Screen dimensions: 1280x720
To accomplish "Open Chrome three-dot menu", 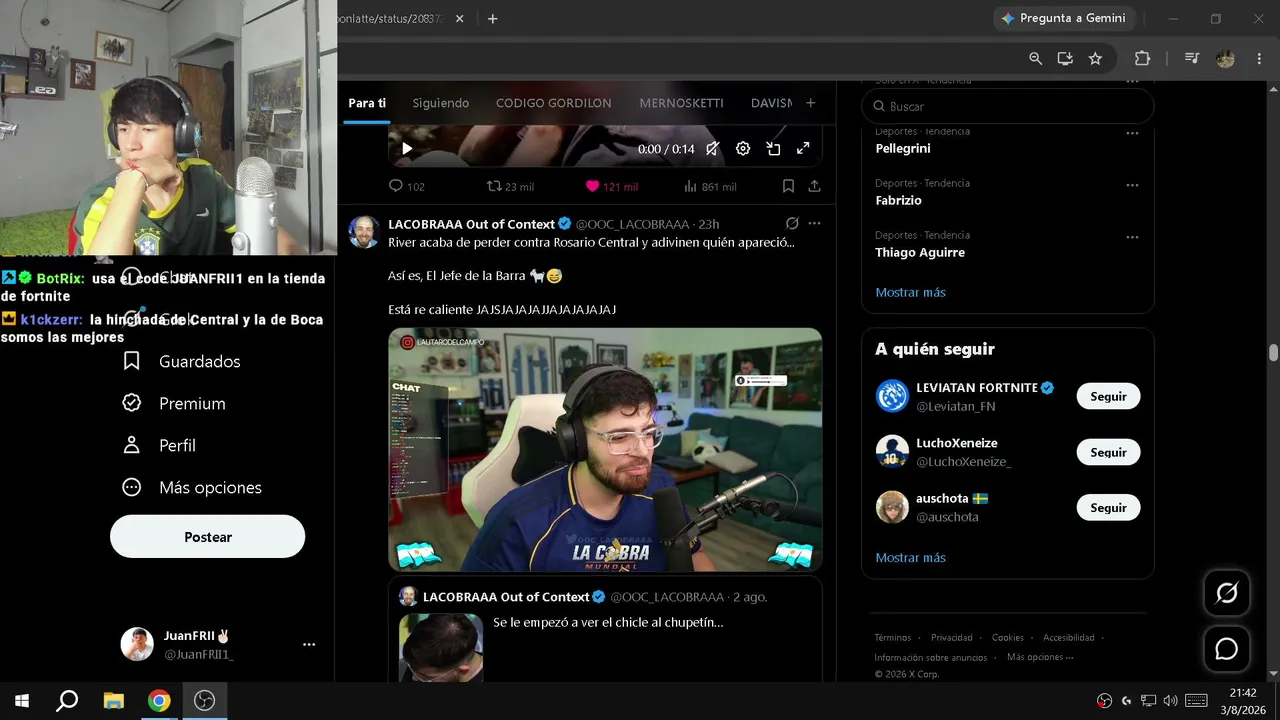I will [1258, 59].
